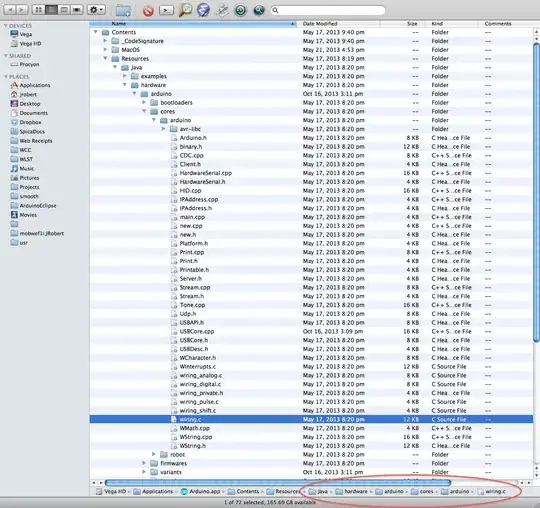This screenshot has height=508, width=540.
Task: Click cores in the path bar
Action: (x=422, y=491)
